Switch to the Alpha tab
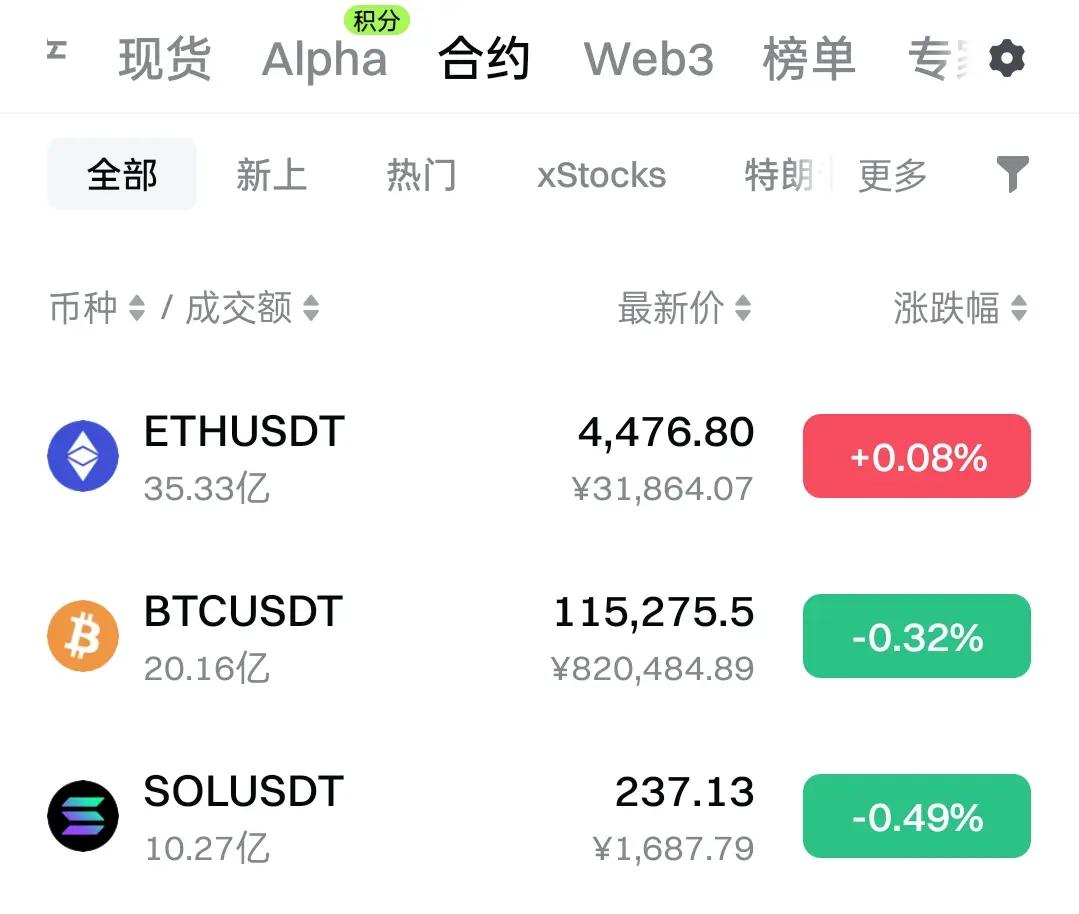 324,59
